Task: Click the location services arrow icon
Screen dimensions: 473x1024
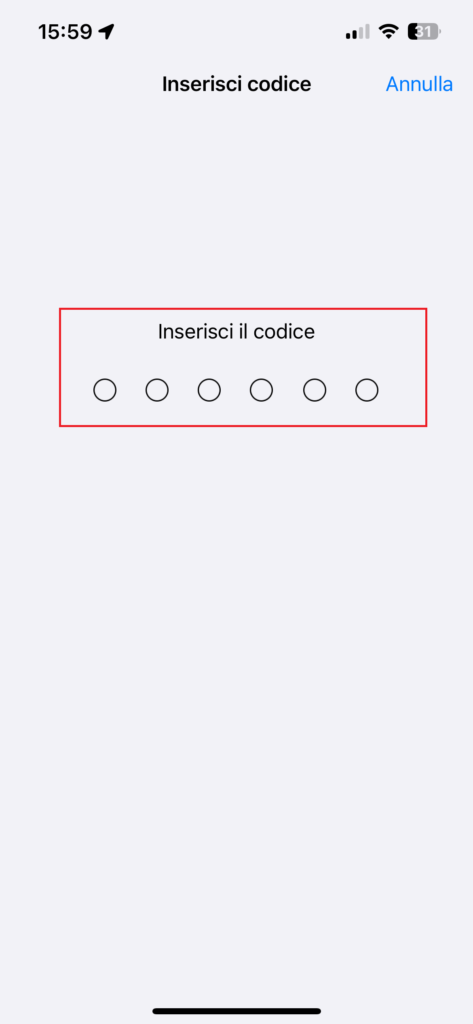Action: pos(106,31)
